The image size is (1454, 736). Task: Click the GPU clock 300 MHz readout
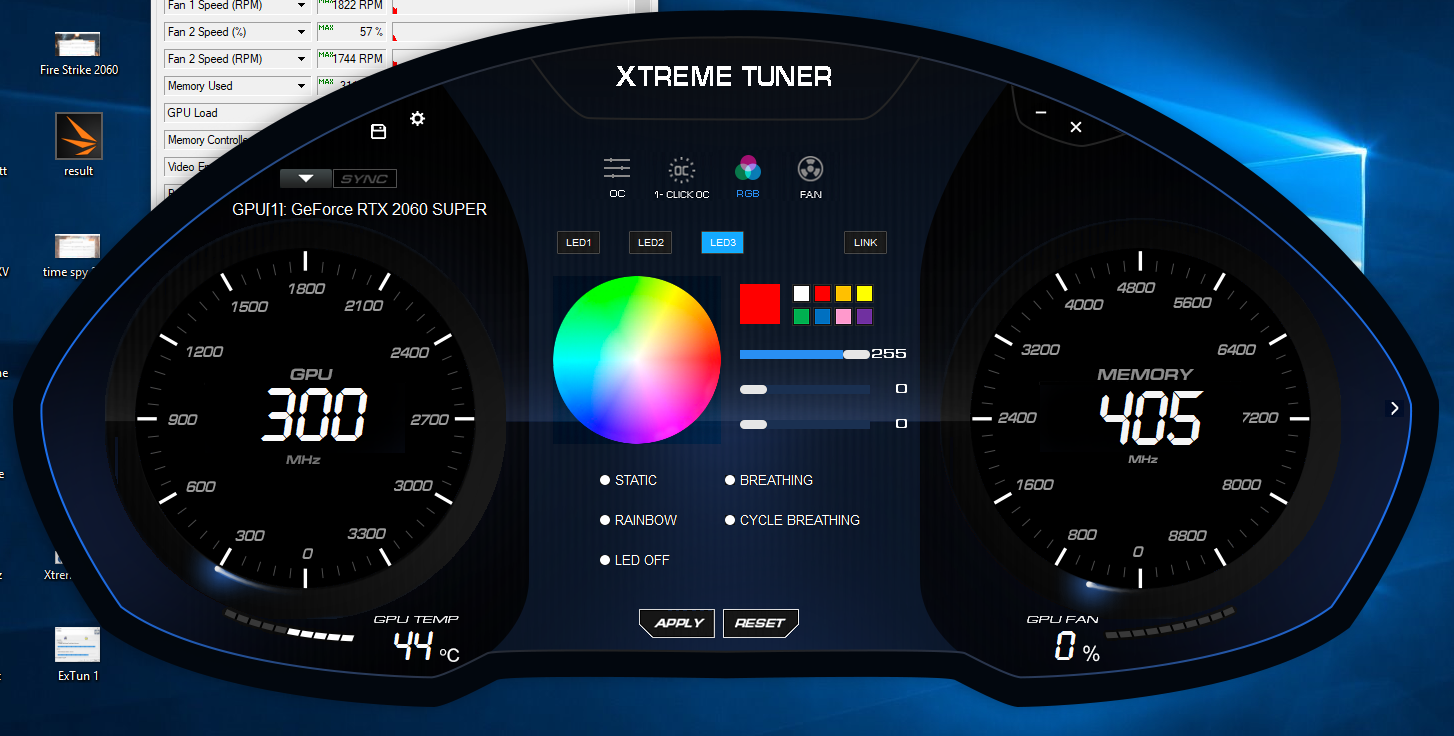click(x=315, y=415)
